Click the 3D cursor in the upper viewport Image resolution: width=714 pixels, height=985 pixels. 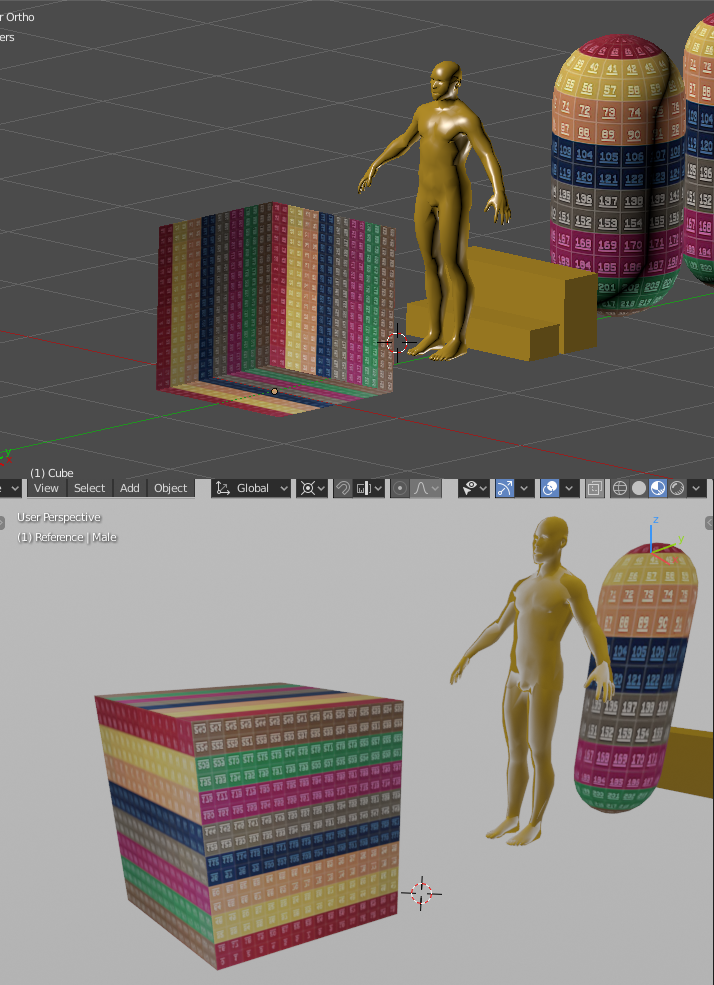click(x=397, y=343)
